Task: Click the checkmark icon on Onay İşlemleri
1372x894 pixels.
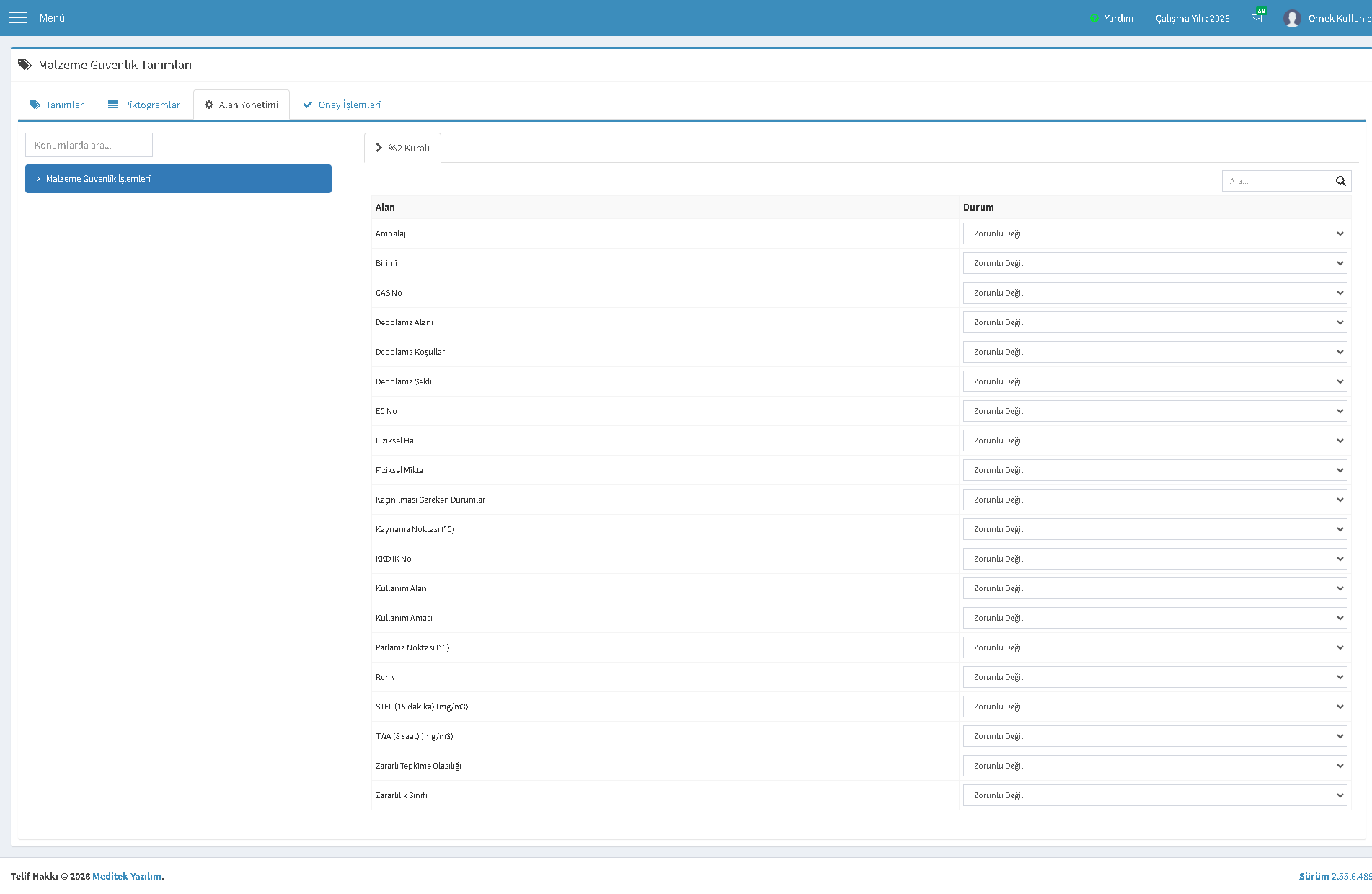Action: pos(308,105)
